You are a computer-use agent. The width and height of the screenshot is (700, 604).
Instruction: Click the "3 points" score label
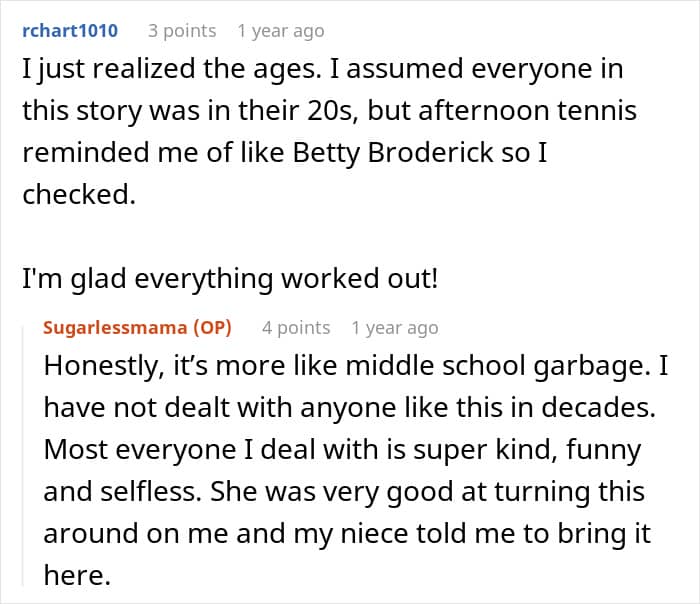coord(182,31)
